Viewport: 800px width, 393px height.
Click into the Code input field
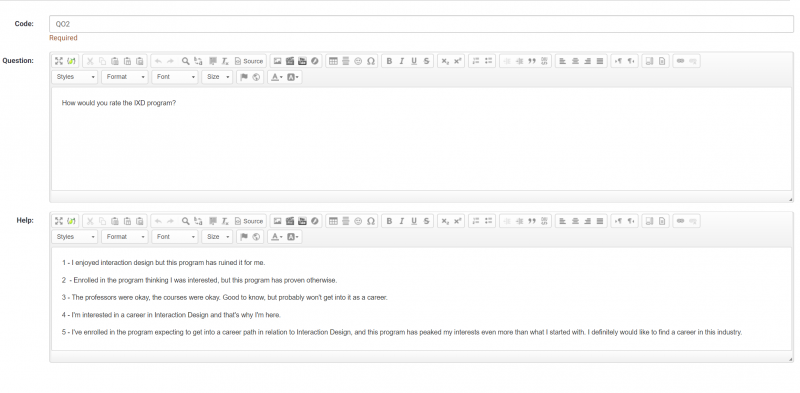421,24
